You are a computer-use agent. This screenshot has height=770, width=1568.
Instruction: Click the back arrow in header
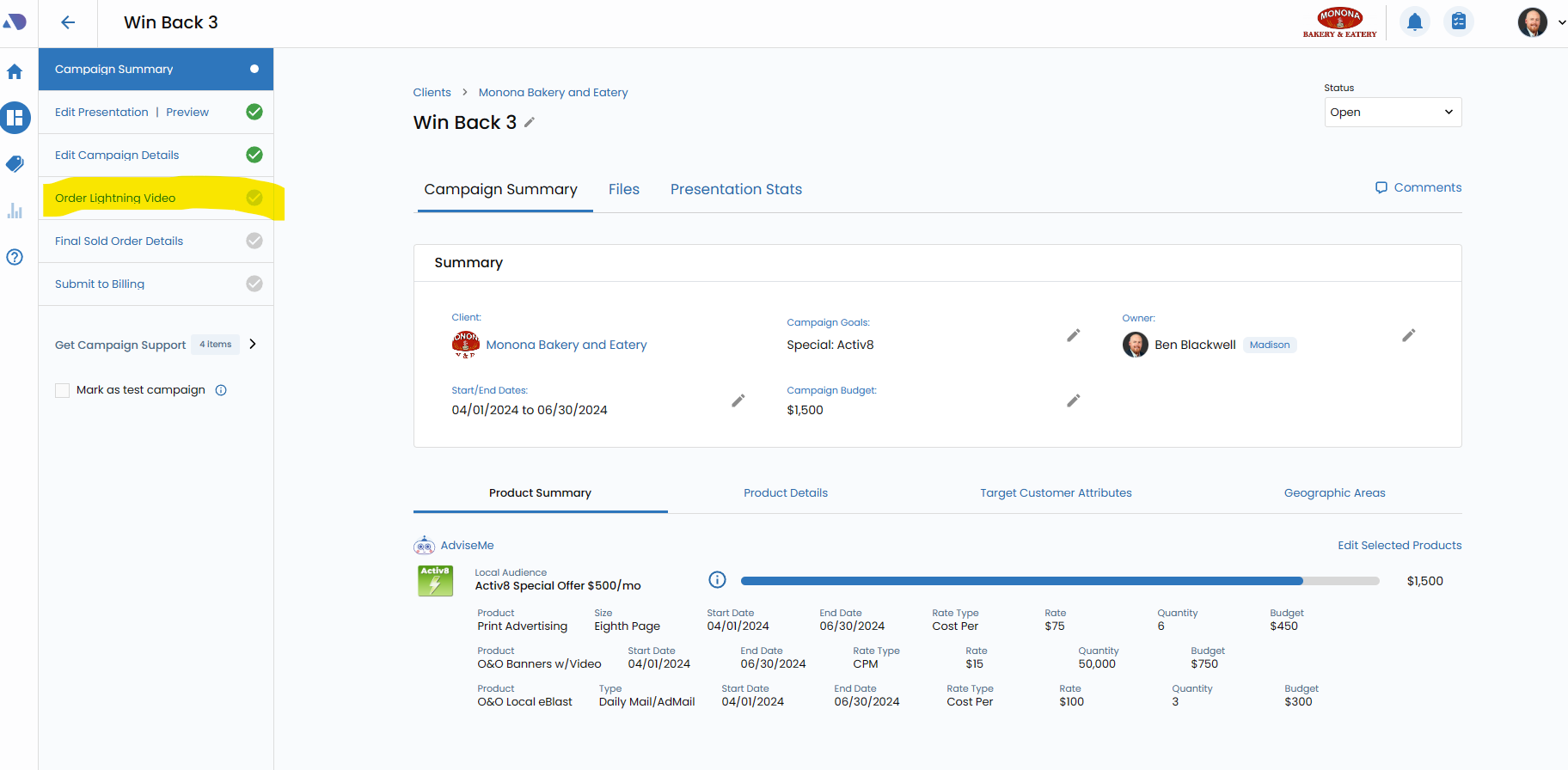68,23
